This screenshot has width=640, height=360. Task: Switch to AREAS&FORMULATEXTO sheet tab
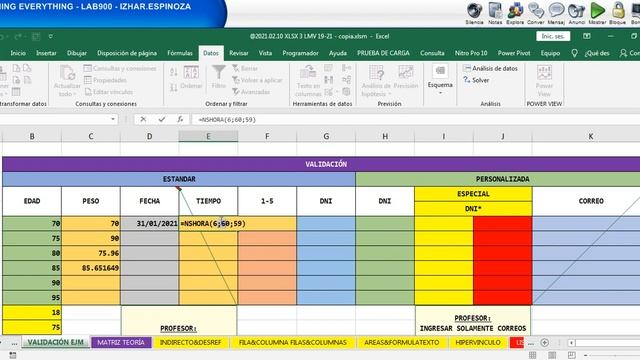pos(402,342)
